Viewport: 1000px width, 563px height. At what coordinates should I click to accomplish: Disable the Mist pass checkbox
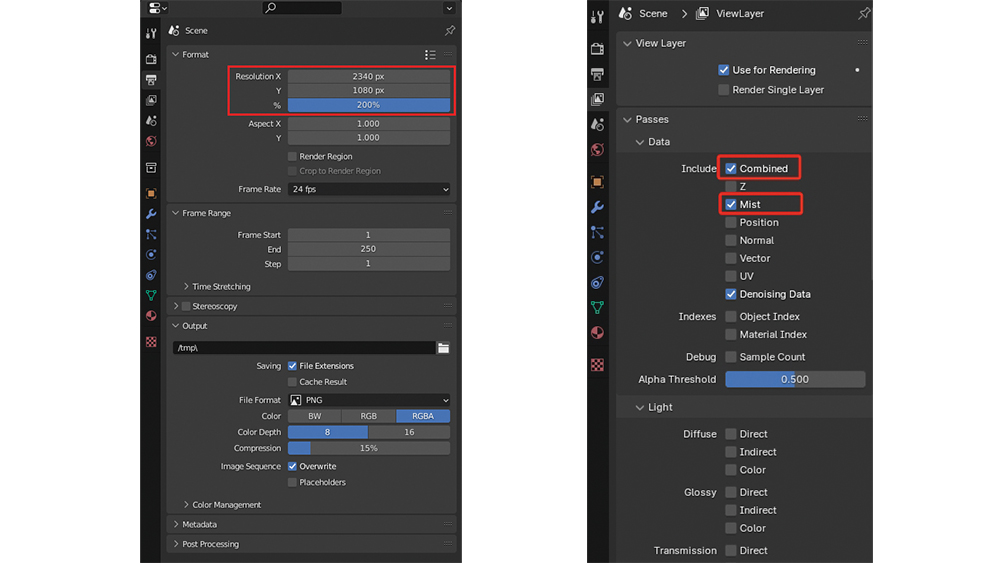(x=731, y=205)
